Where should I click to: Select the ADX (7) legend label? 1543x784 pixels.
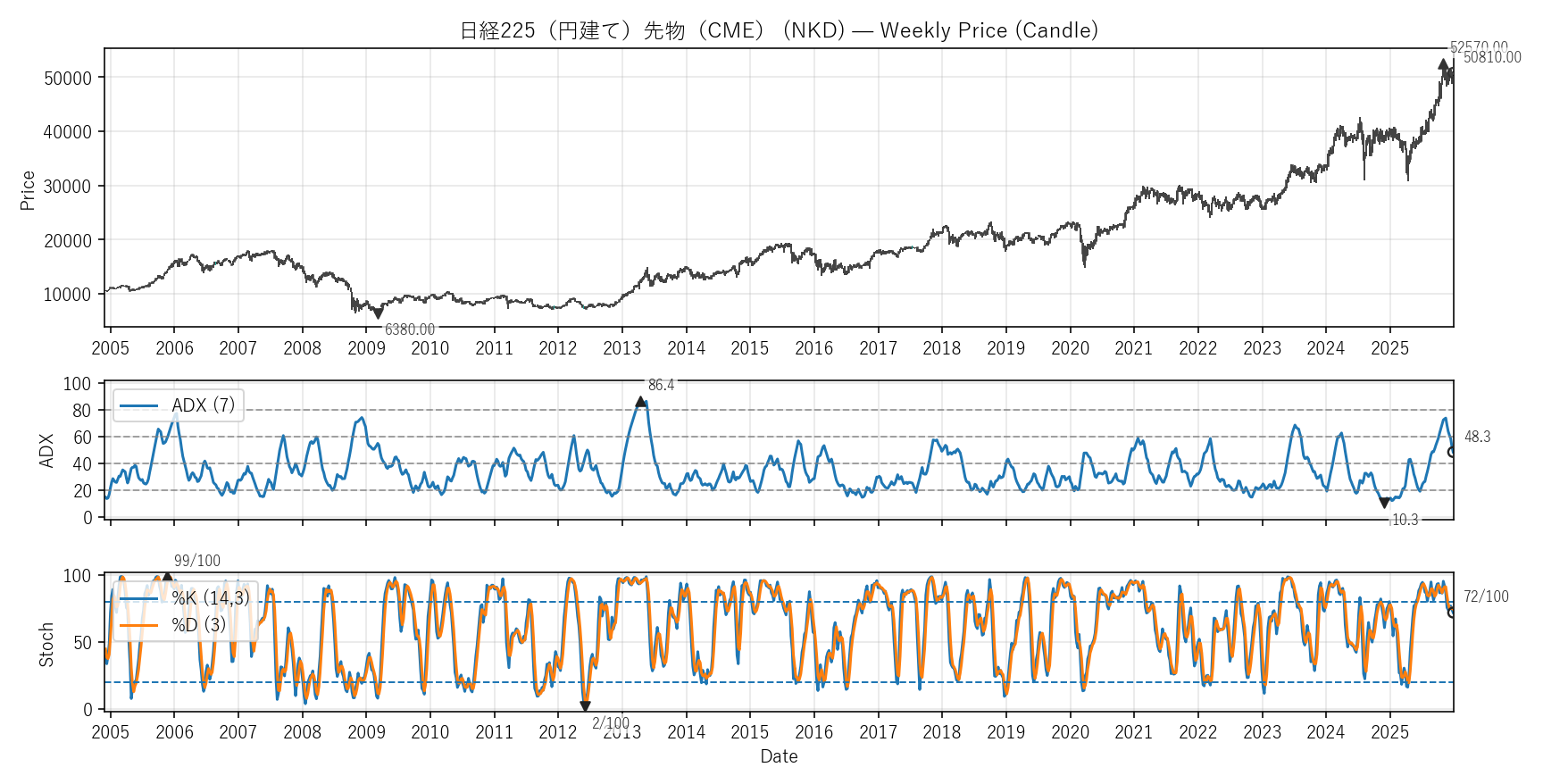coord(204,405)
